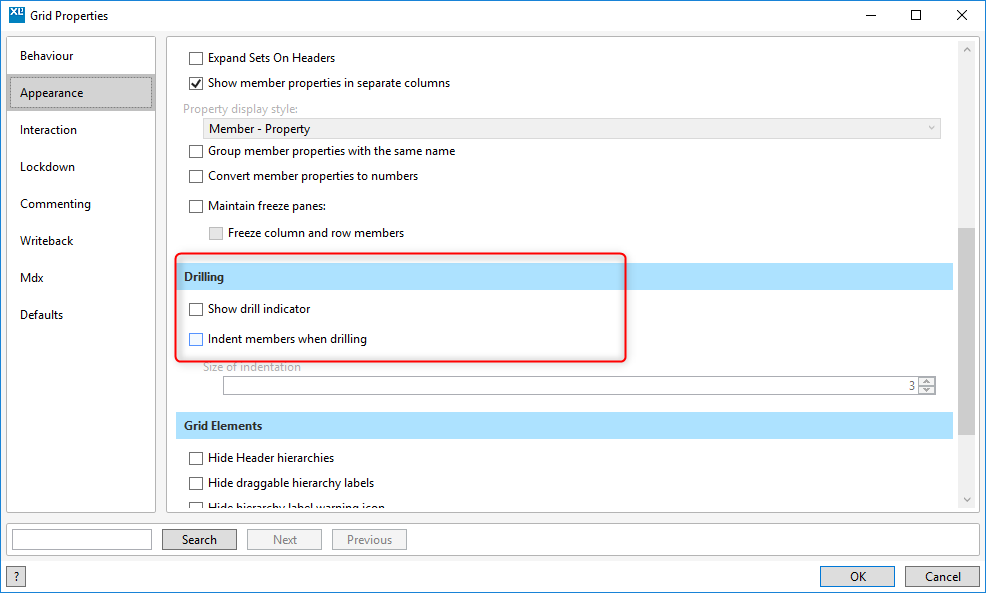Click the XL app icon in title bar
The height and width of the screenshot is (593, 986).
pos(16,15)
